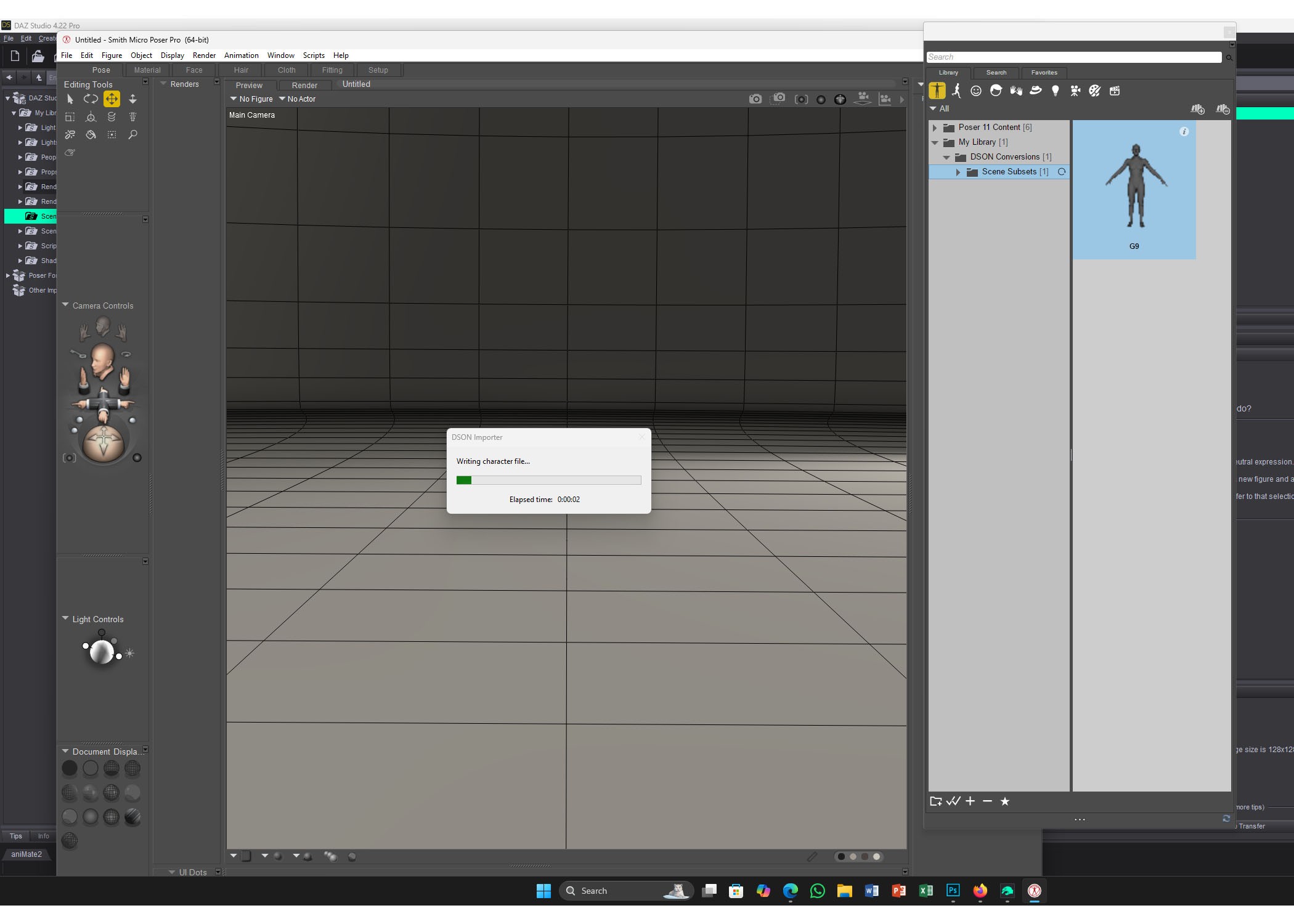Toggle the light shadow star icon

[129, 653]
